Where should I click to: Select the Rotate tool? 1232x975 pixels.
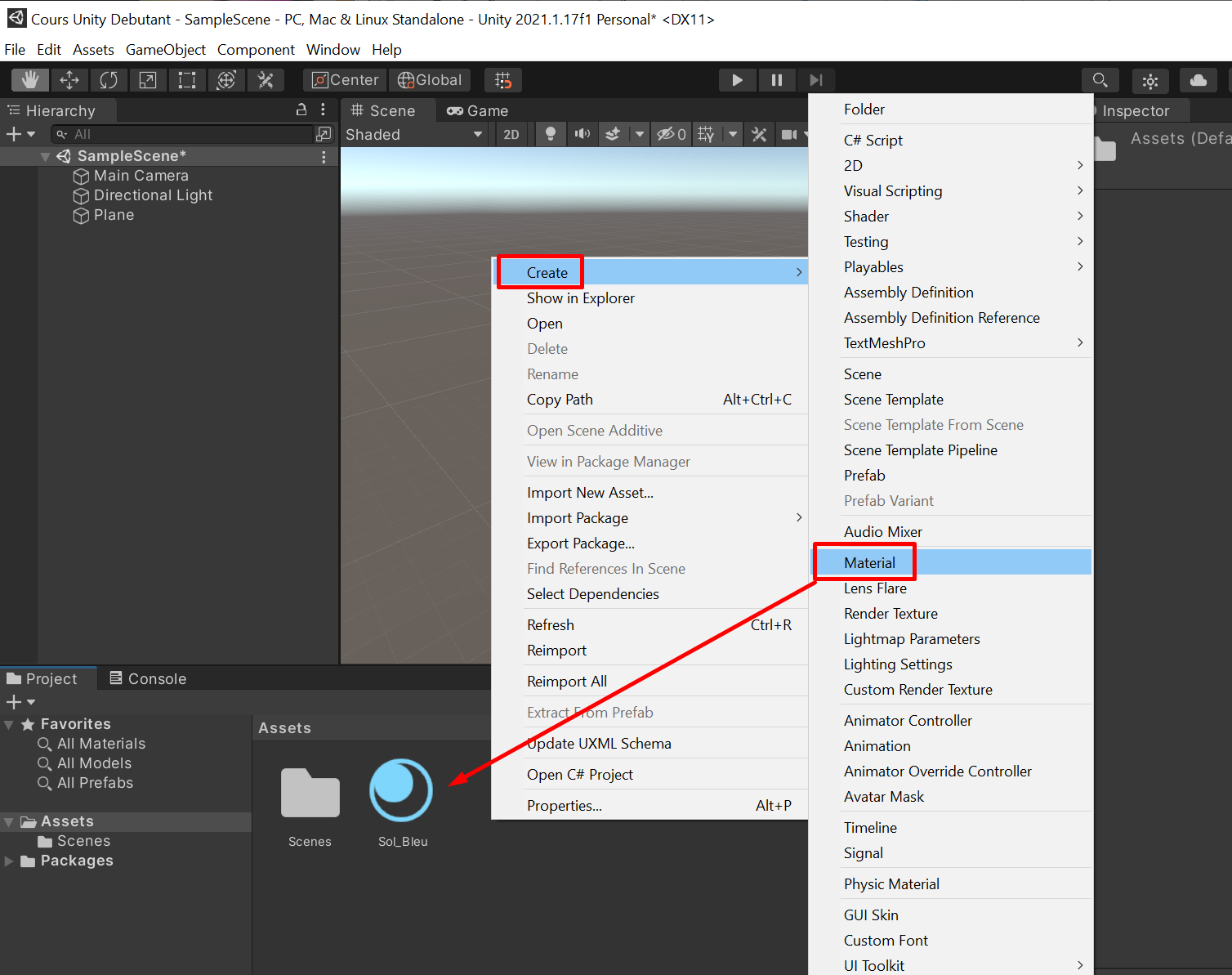[109, 80]
